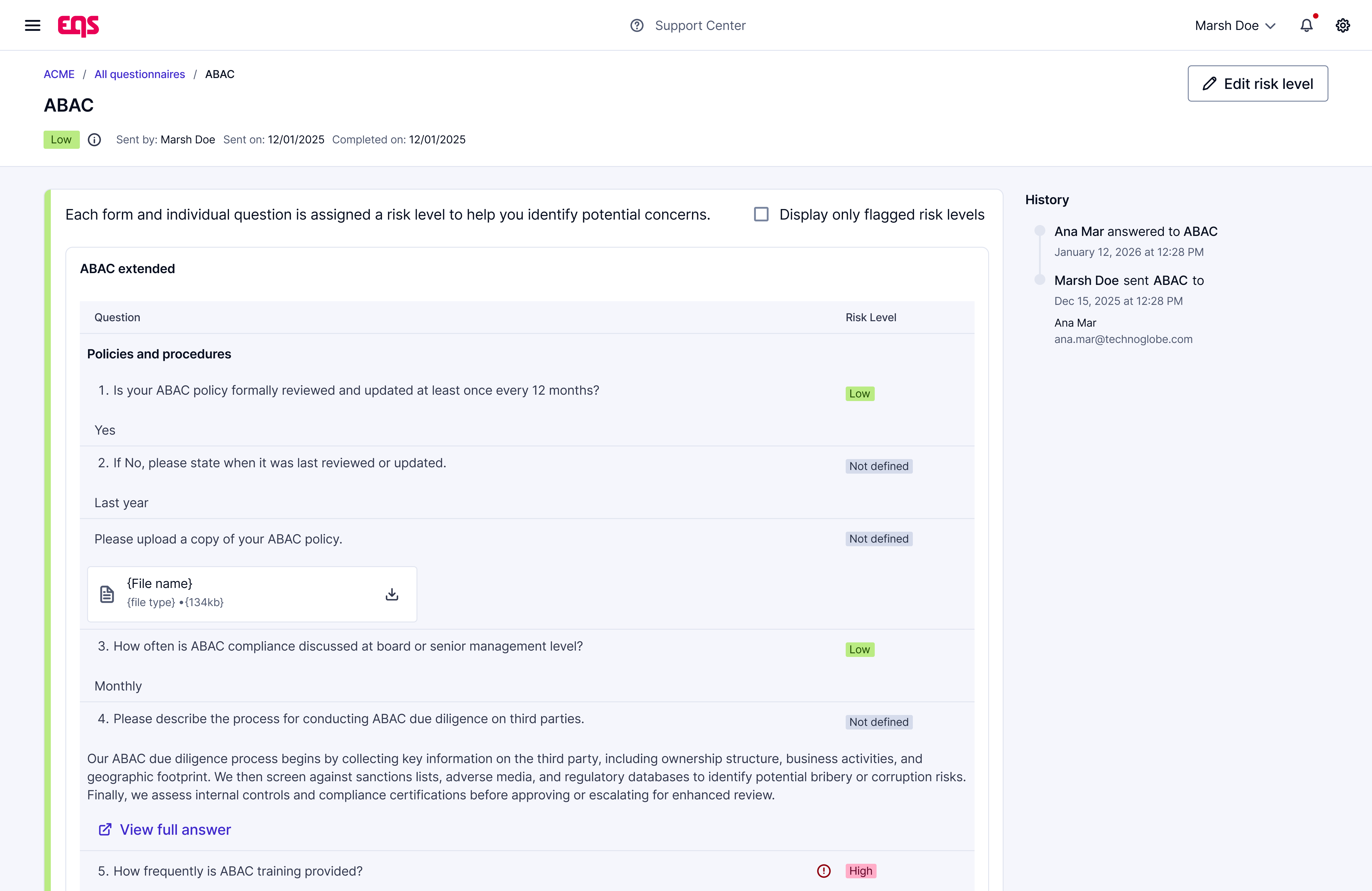The width and height of the screenshot is (1372, 891).
Task: Click Not defined badge for question 2
Action: pyautogui.click(x=879, y=466)
